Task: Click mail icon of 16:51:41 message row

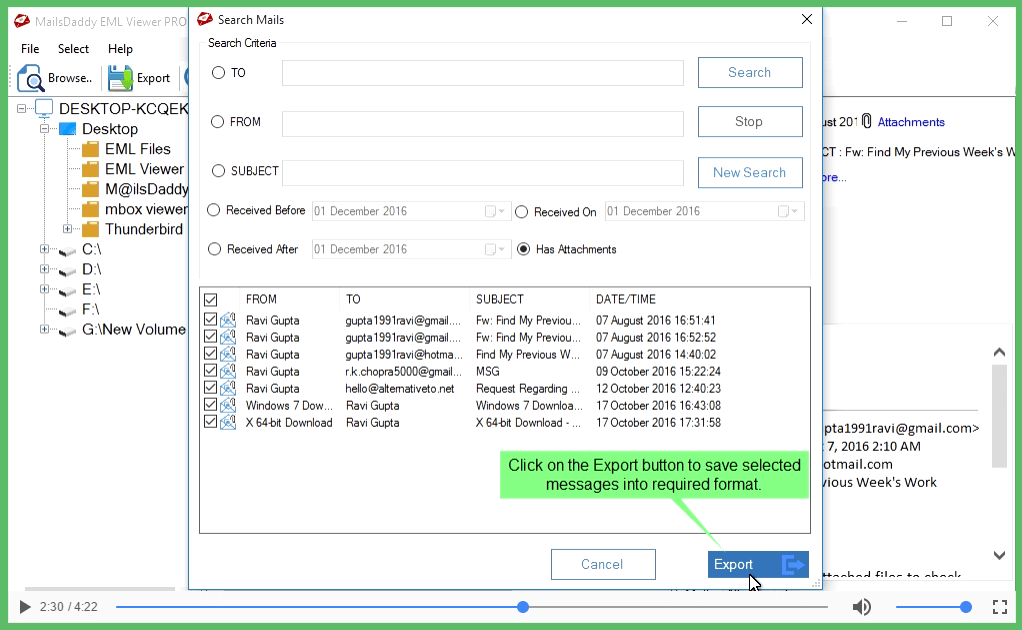Action: [x=227, y=320]
